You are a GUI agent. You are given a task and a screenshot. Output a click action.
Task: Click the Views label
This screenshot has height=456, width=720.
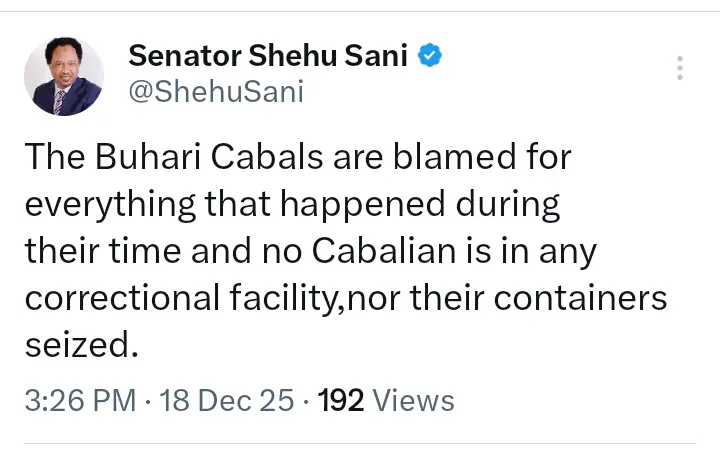[x=416, y=401]
